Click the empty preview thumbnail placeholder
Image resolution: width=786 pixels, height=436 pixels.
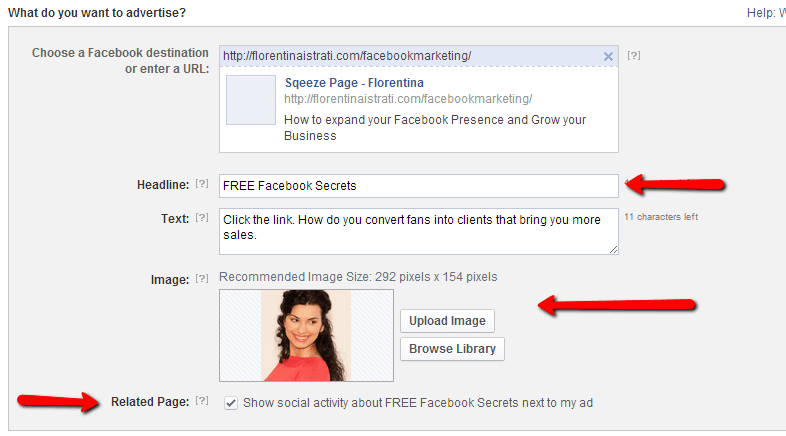[x=251, y=100]
